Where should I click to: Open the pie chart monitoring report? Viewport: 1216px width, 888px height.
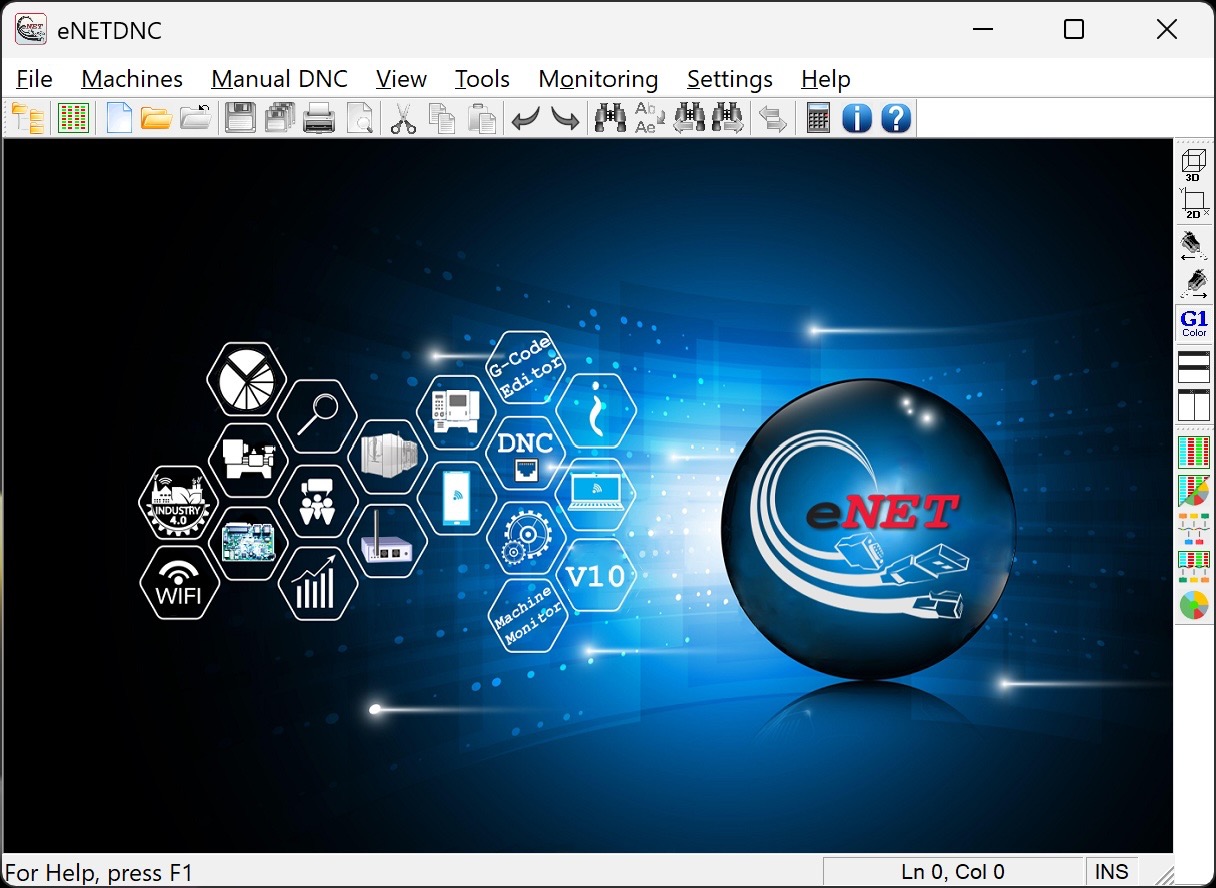1194,606
